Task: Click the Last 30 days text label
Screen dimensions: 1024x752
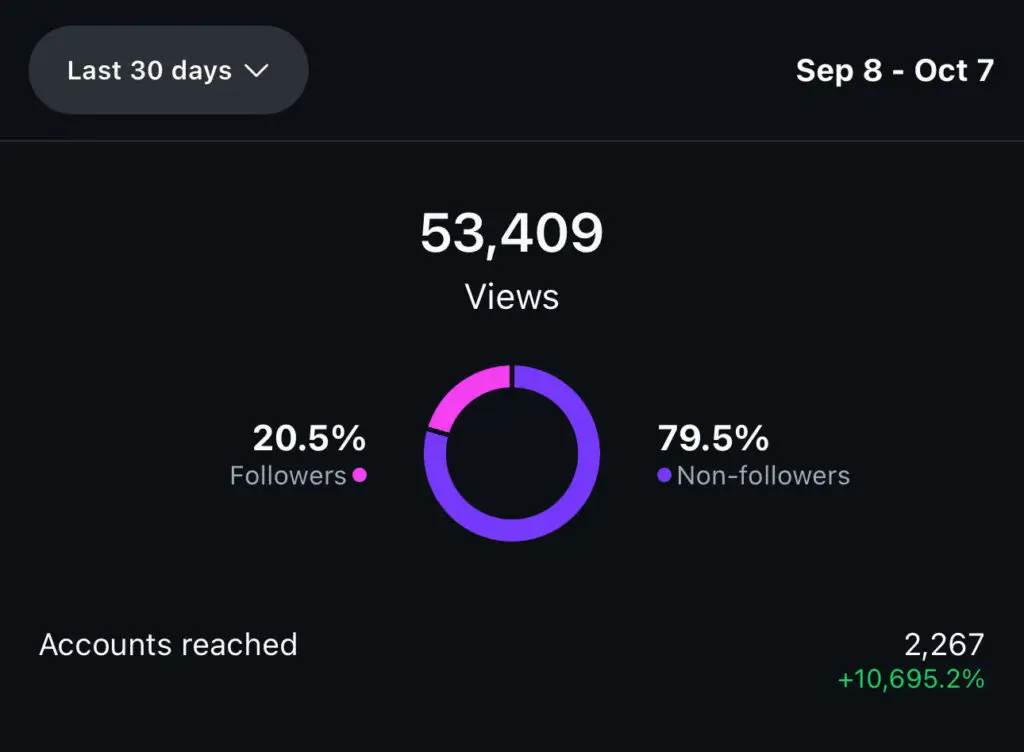Action: (x=149, y=71)
